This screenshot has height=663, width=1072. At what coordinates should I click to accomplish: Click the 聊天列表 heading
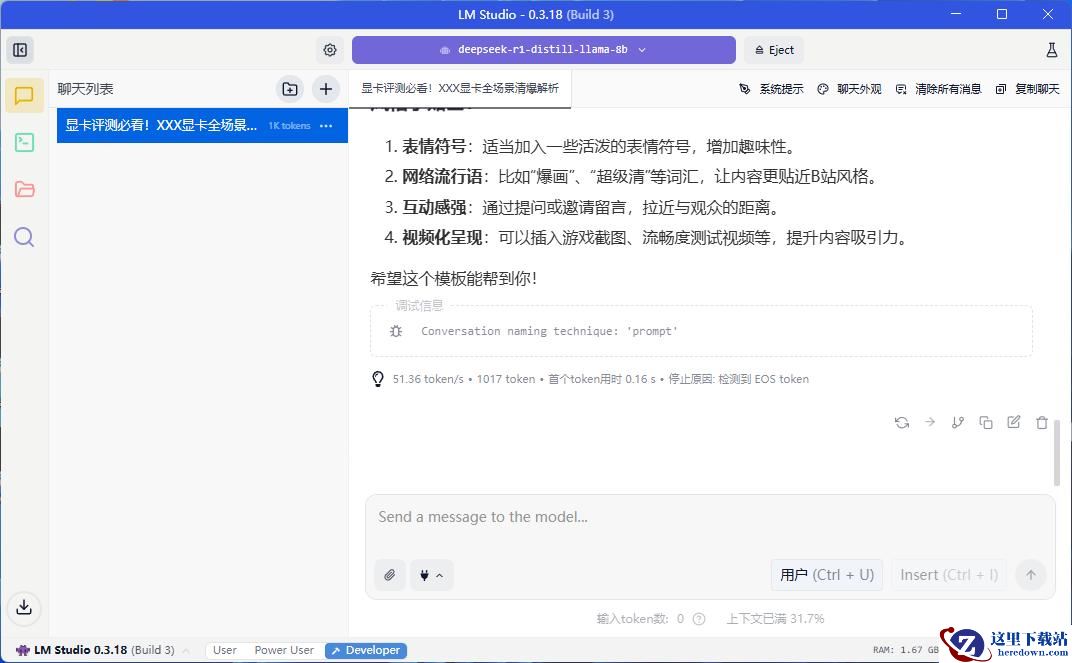(85, 89)
